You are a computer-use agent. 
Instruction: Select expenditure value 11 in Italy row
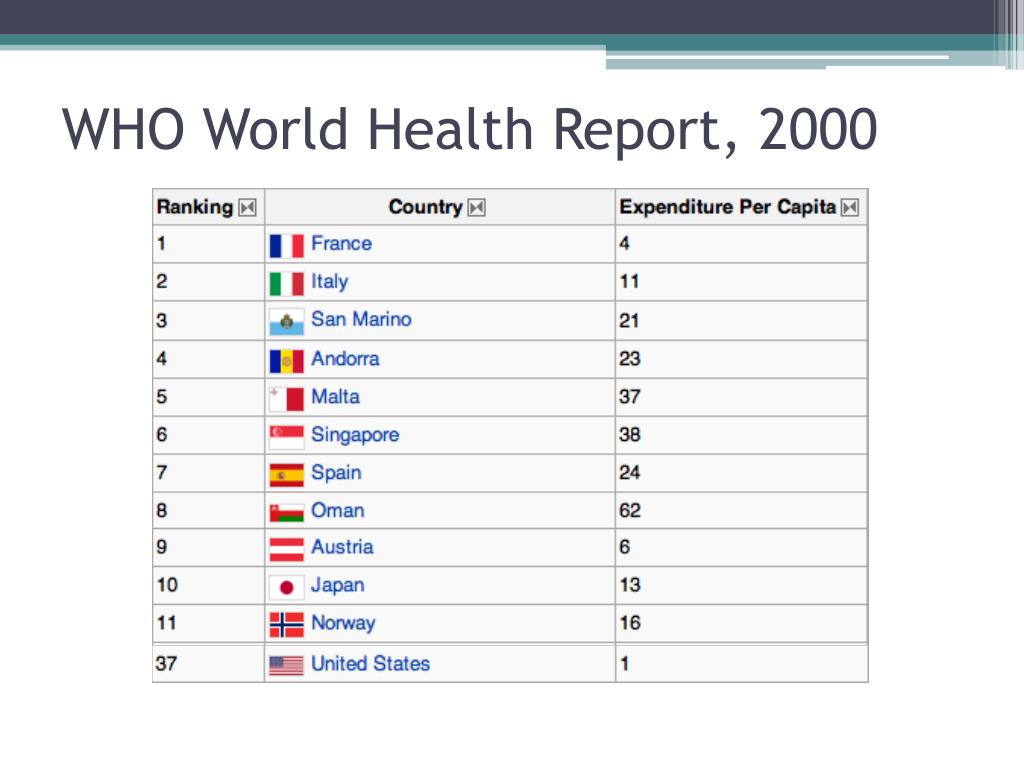coord(630,281)
